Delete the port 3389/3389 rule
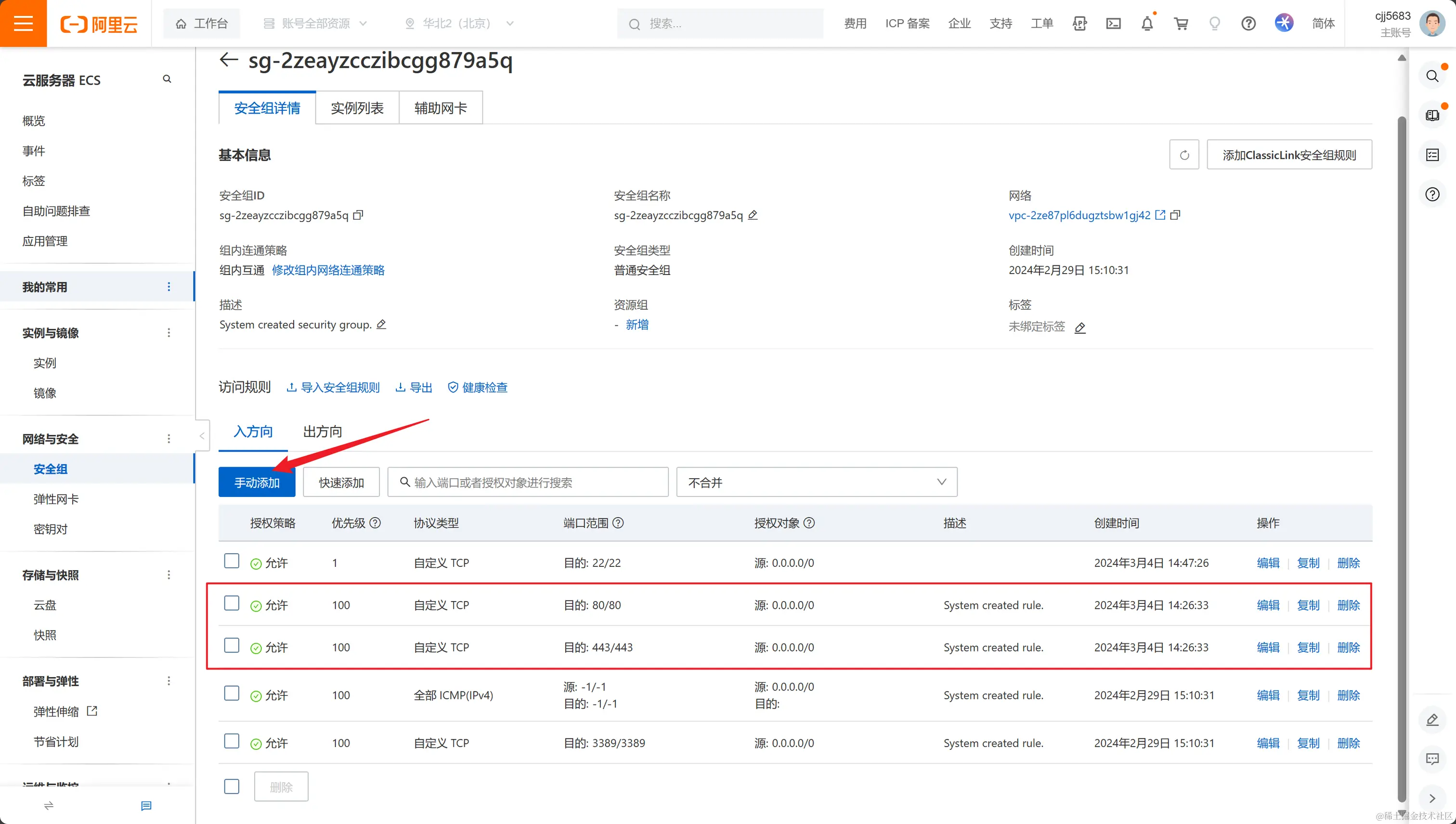This screenshot has width=1456, height=824. coord(1348,743)
